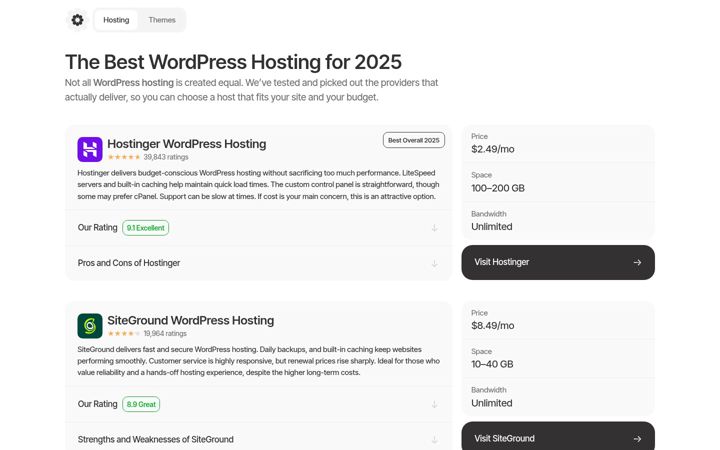
Task: Click the gear logo icon
Action: 77,20
